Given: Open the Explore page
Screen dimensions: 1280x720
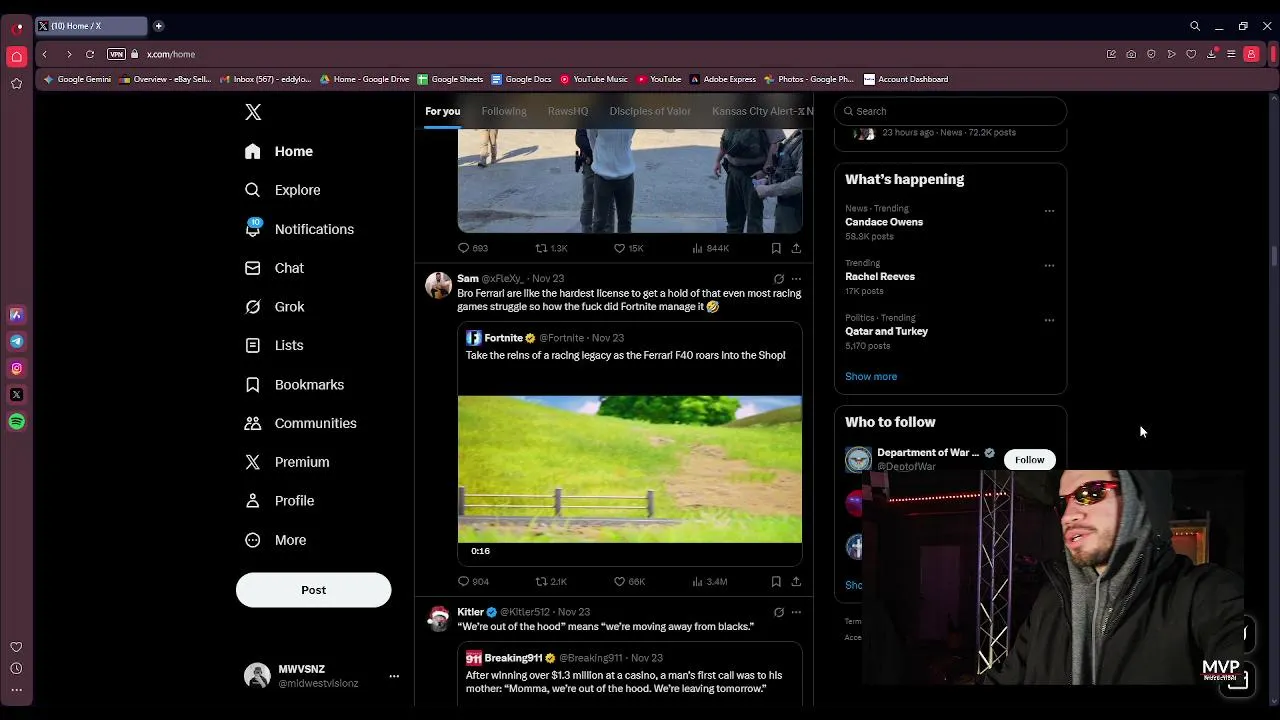Looking at the screenshot, I should click(282, 190).
